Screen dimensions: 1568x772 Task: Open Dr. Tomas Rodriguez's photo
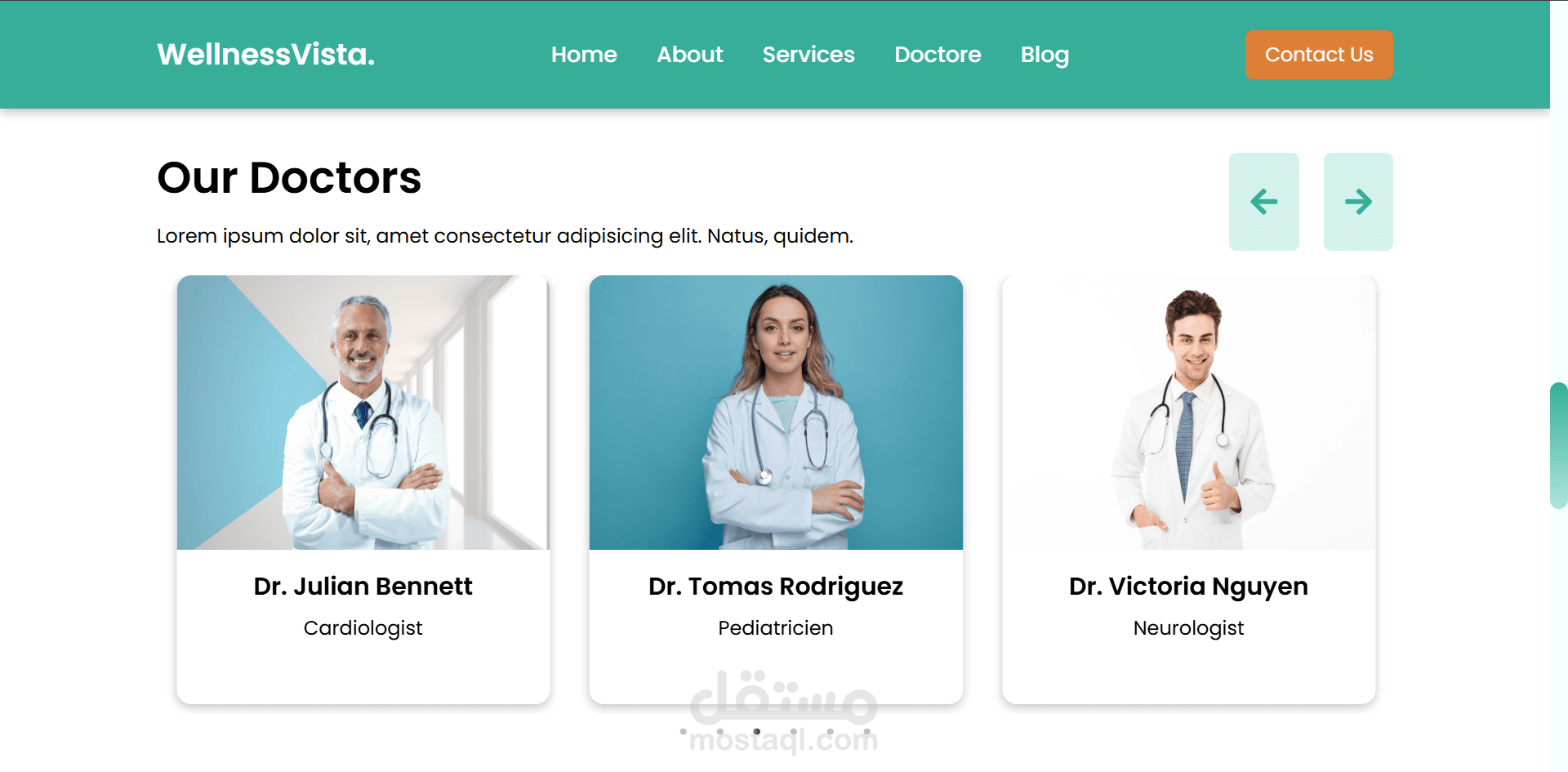(x=776, y=413)
